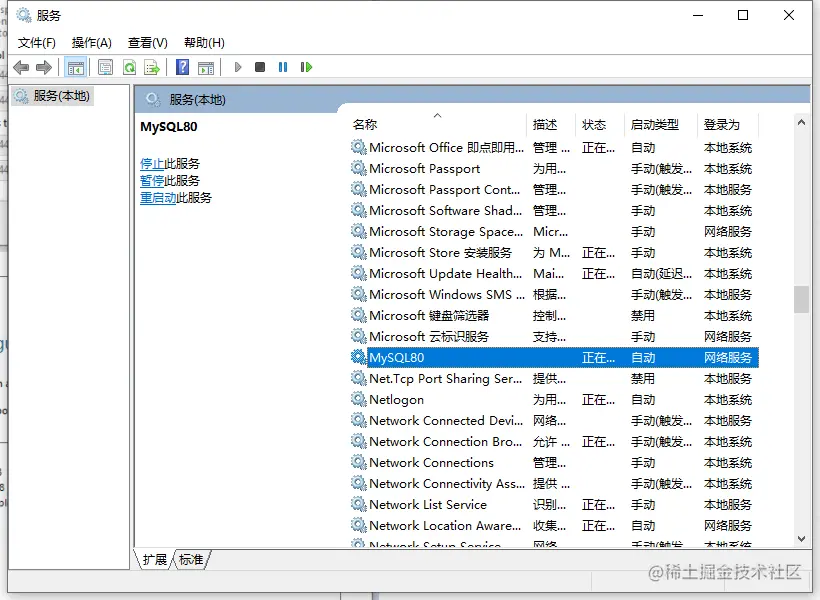Click the gear icon beside Microsoft 键盘筛选器
The height and width of the screenshot is (600, 820).
click(x=358, y=315)
